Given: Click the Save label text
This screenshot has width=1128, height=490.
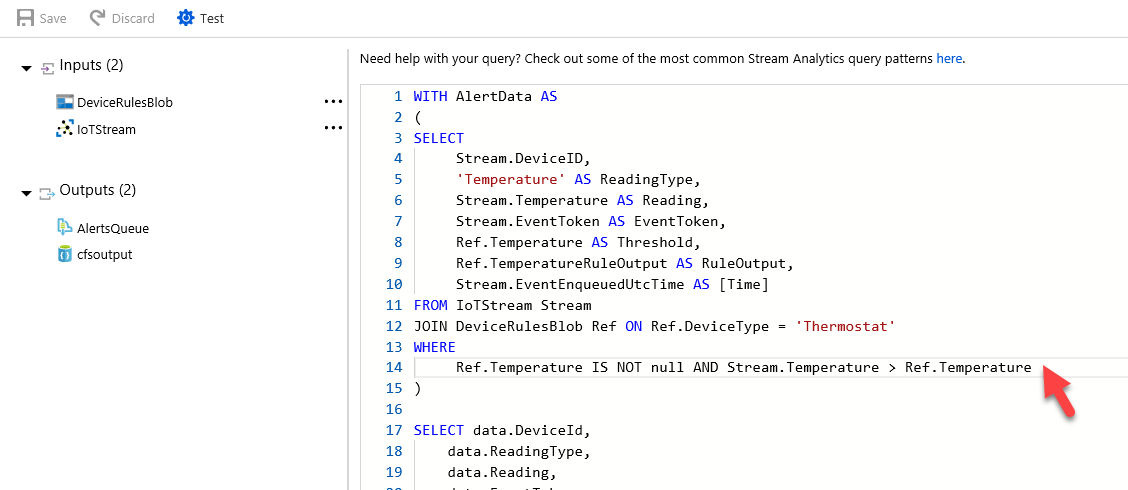Looking at the screenshot, I should (53, 19).
